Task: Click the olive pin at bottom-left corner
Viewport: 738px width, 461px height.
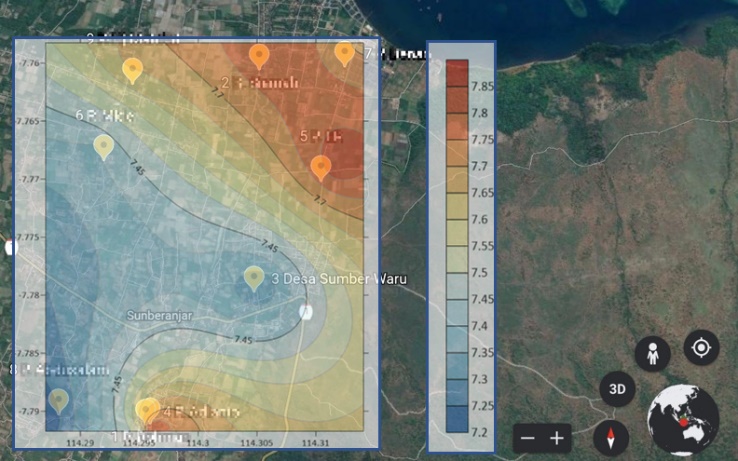Action: coord(59,400)
